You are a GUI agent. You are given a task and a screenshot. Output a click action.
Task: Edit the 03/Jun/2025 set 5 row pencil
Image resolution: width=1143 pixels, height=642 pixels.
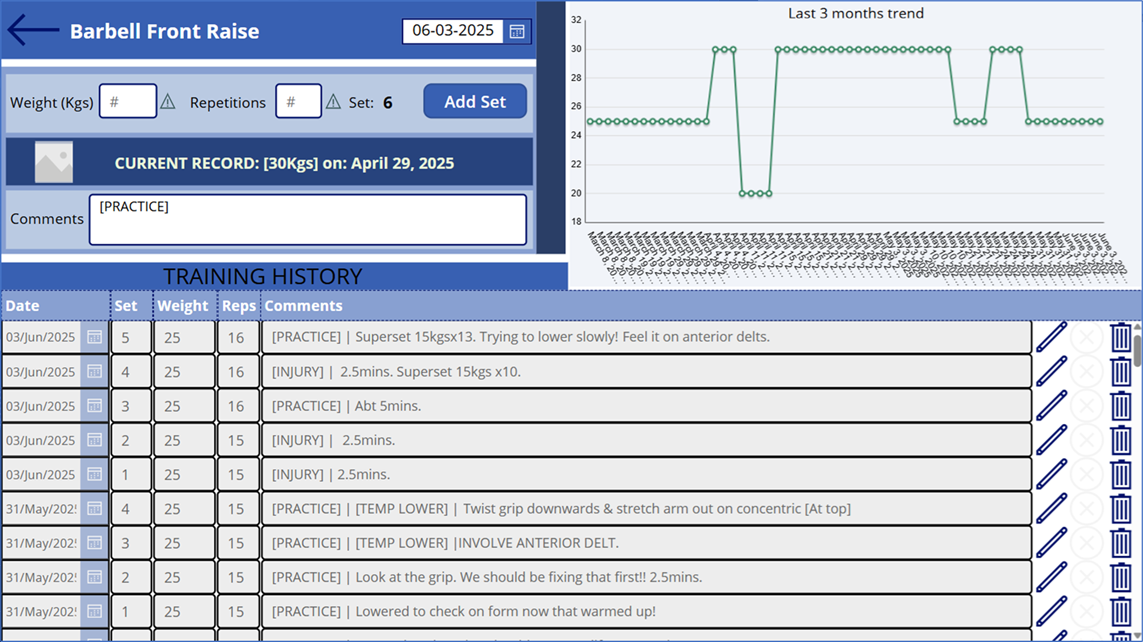[x=1051, y=337]
